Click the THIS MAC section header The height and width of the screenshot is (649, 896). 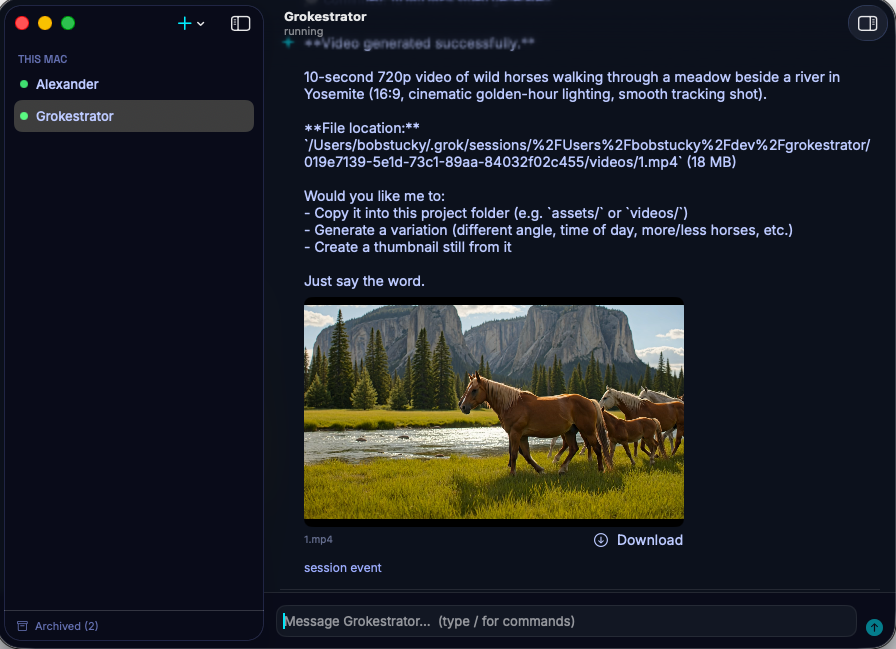pos(42,59)
